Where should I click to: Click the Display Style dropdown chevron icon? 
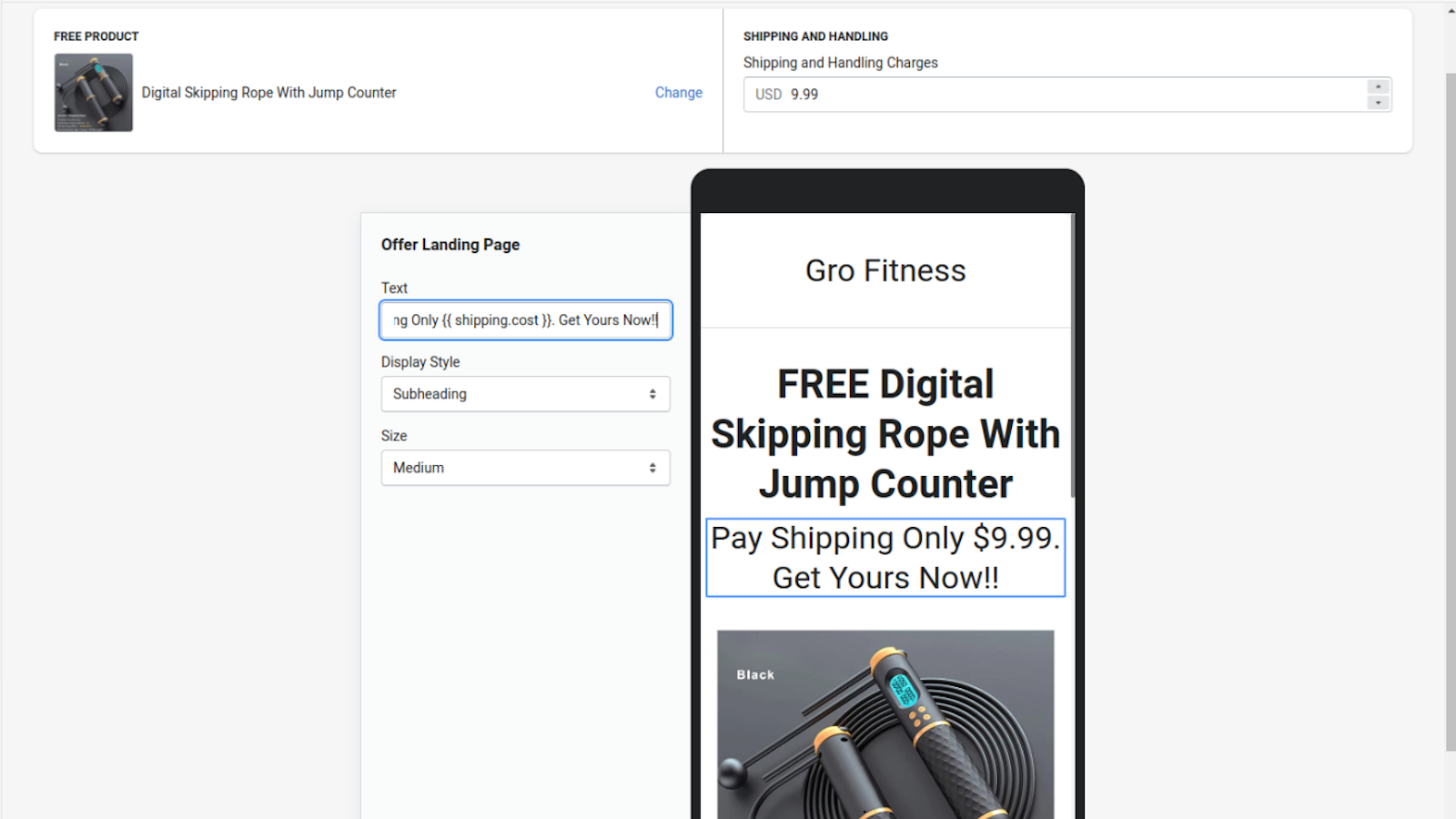click(652, 393)
